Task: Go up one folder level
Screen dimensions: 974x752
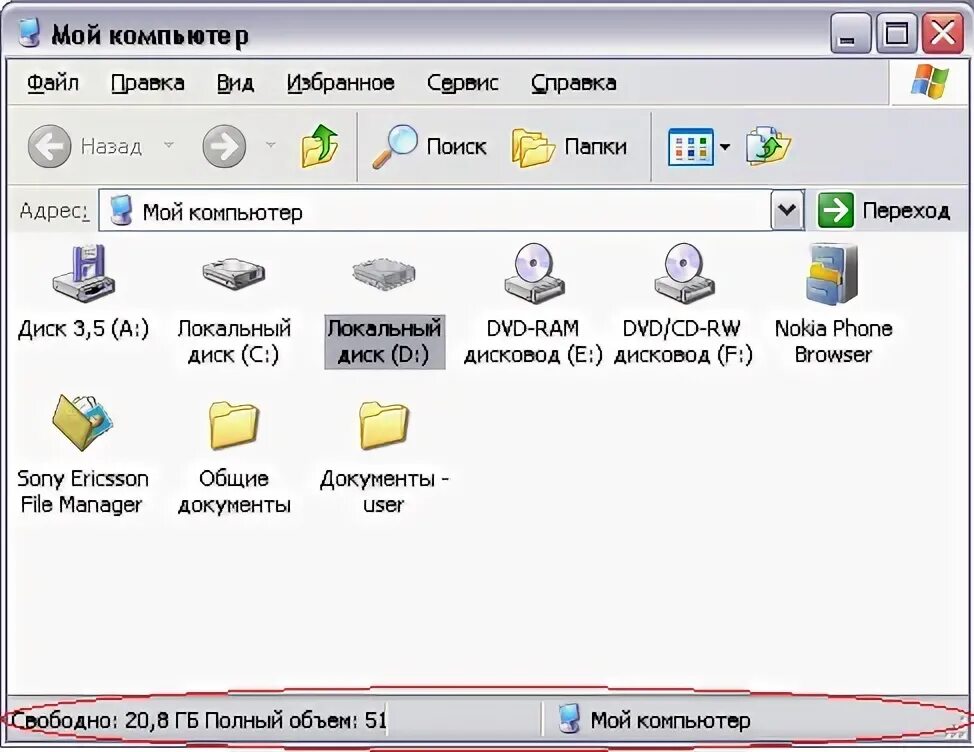Action: coord(320,146)
